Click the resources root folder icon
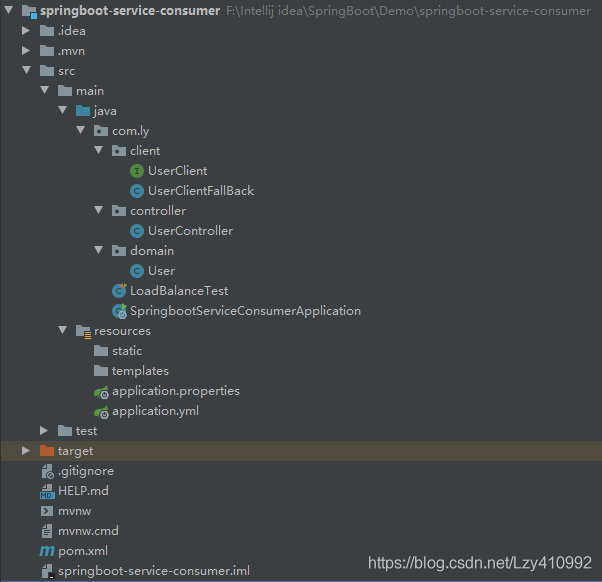Viewport: 602px width, 582px height. 83,331
